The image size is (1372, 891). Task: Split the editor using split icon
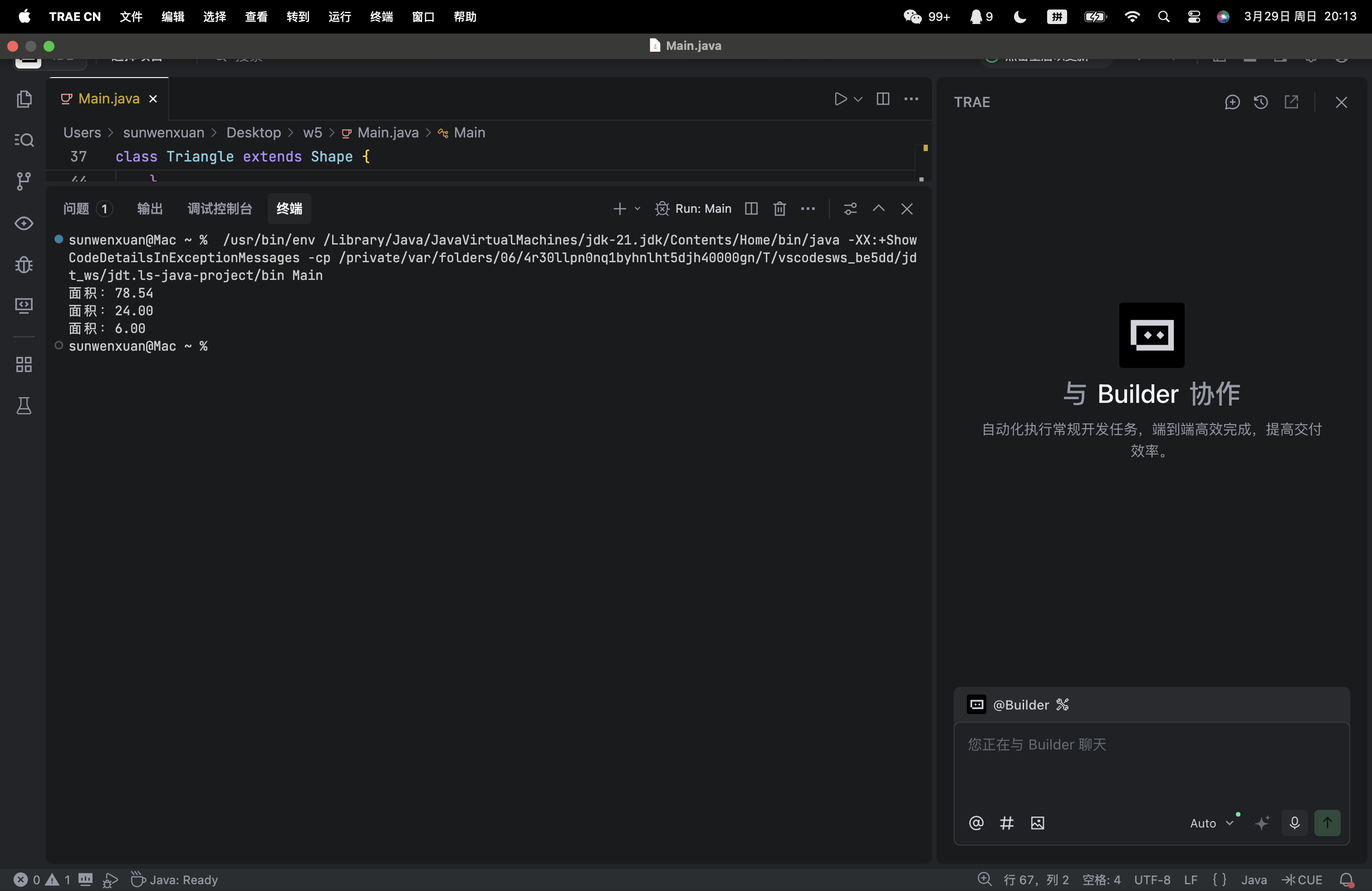click(882, 99)
